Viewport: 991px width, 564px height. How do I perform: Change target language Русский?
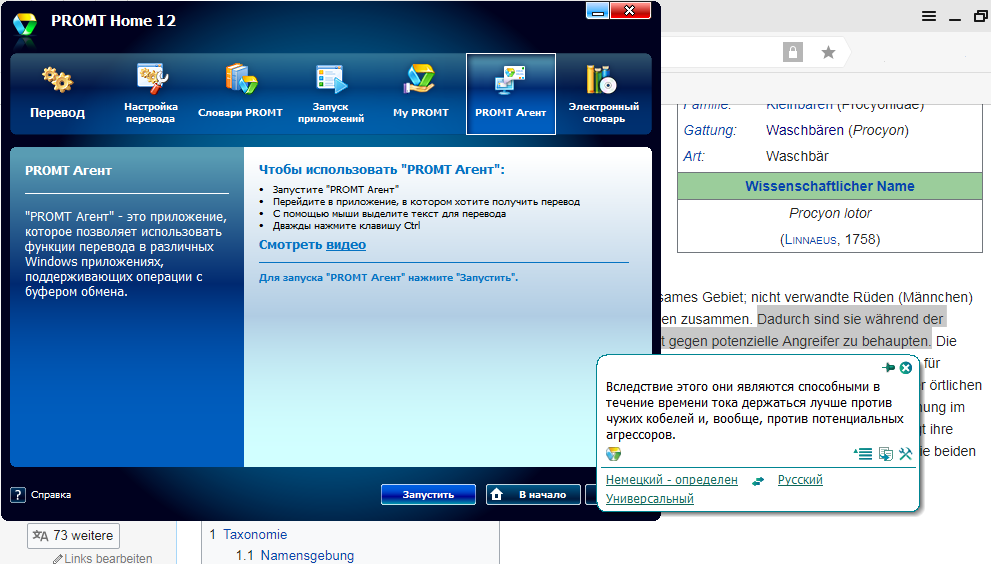pos(800,479)
